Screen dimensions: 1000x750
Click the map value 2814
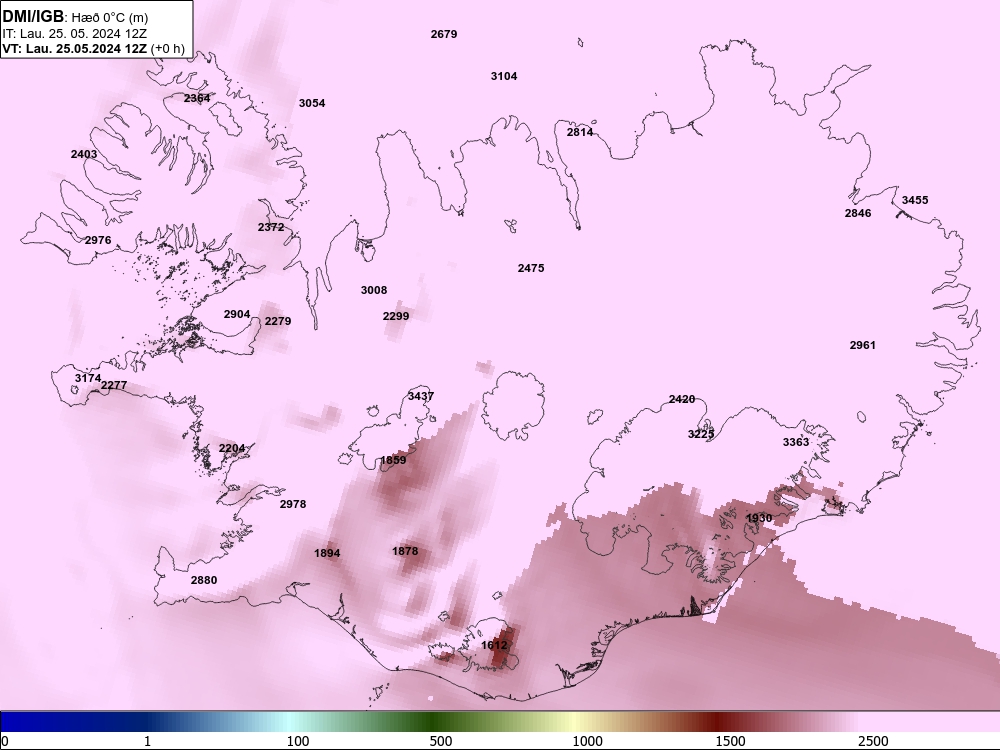pyautogui.click(x=580, y=133)
